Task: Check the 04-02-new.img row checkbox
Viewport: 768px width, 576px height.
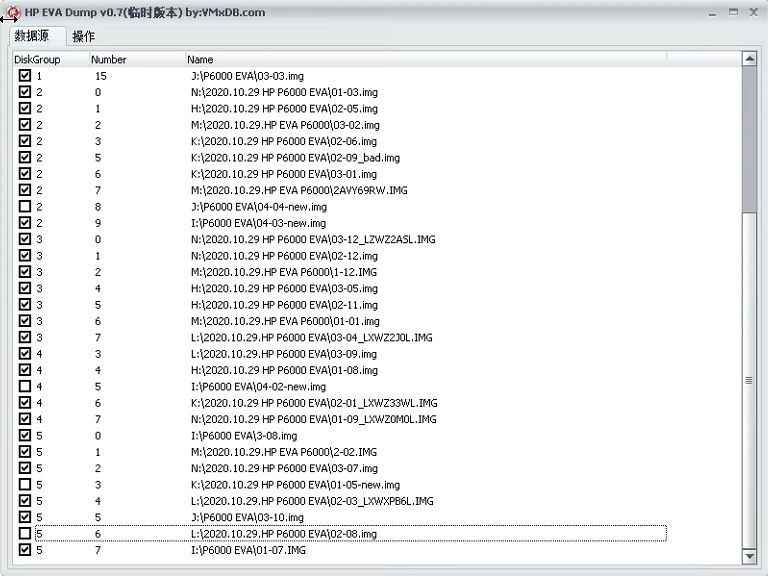Action: click(x=24, y=386)
